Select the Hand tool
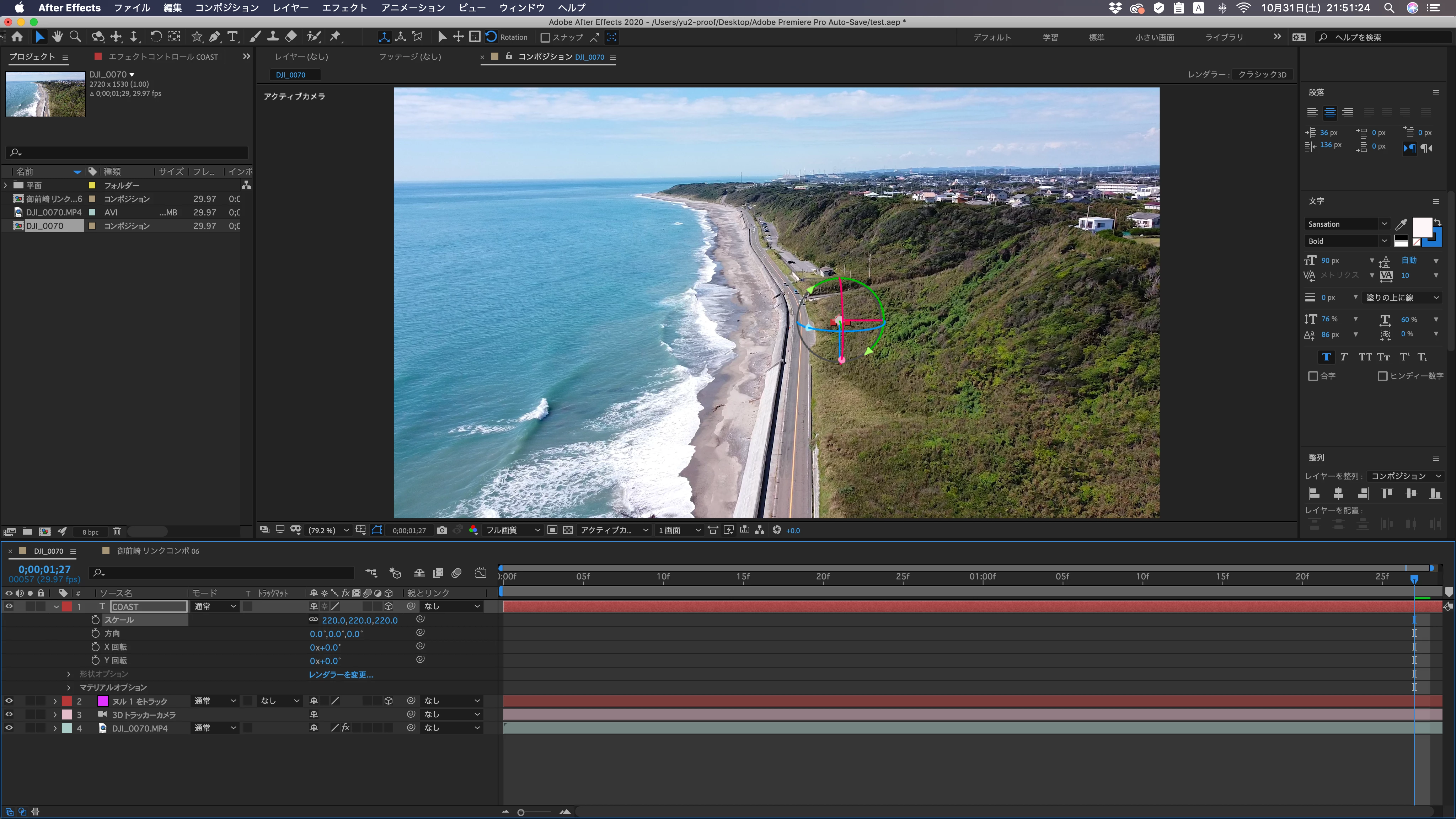The image size is (1456, 819). click(57, 37)
